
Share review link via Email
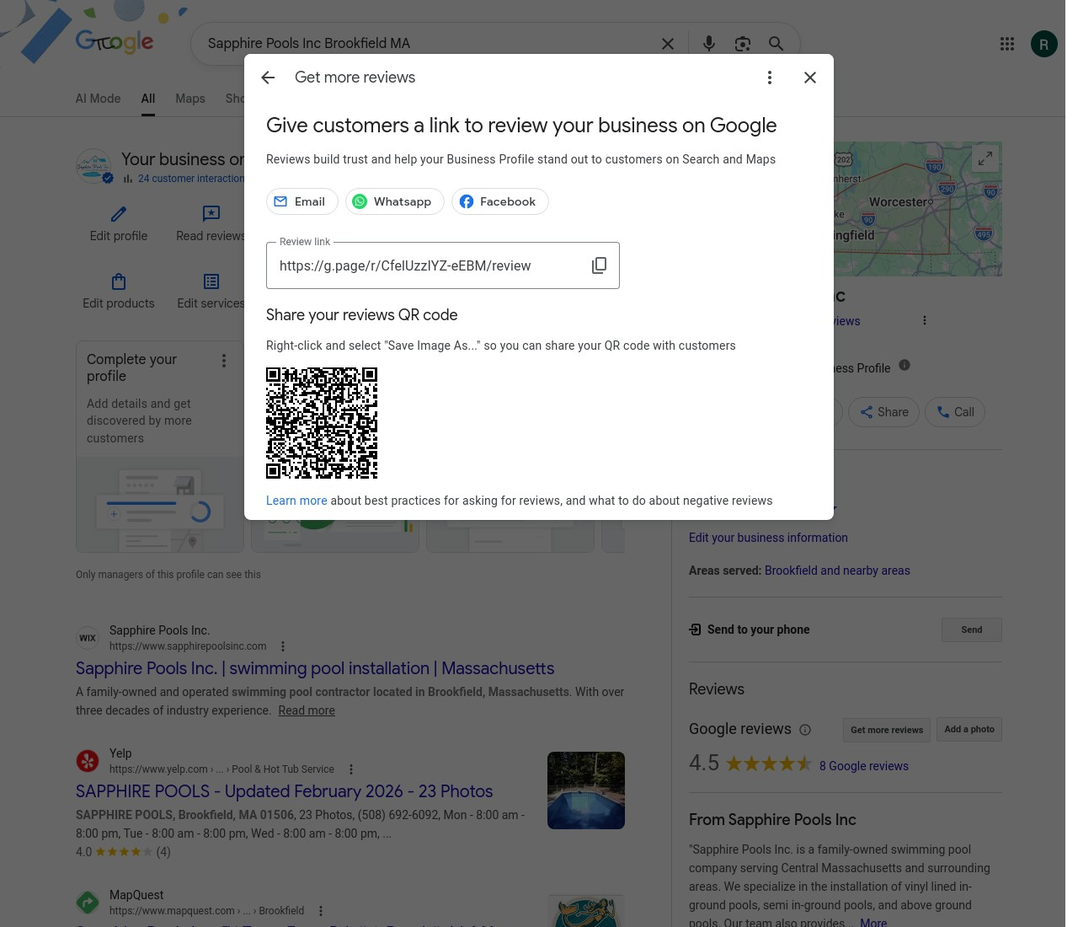pos(301,200)
